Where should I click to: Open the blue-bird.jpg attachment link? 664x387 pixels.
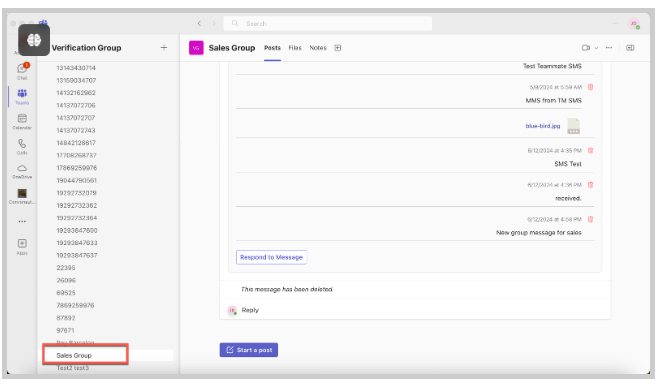(x=543, y=126)
